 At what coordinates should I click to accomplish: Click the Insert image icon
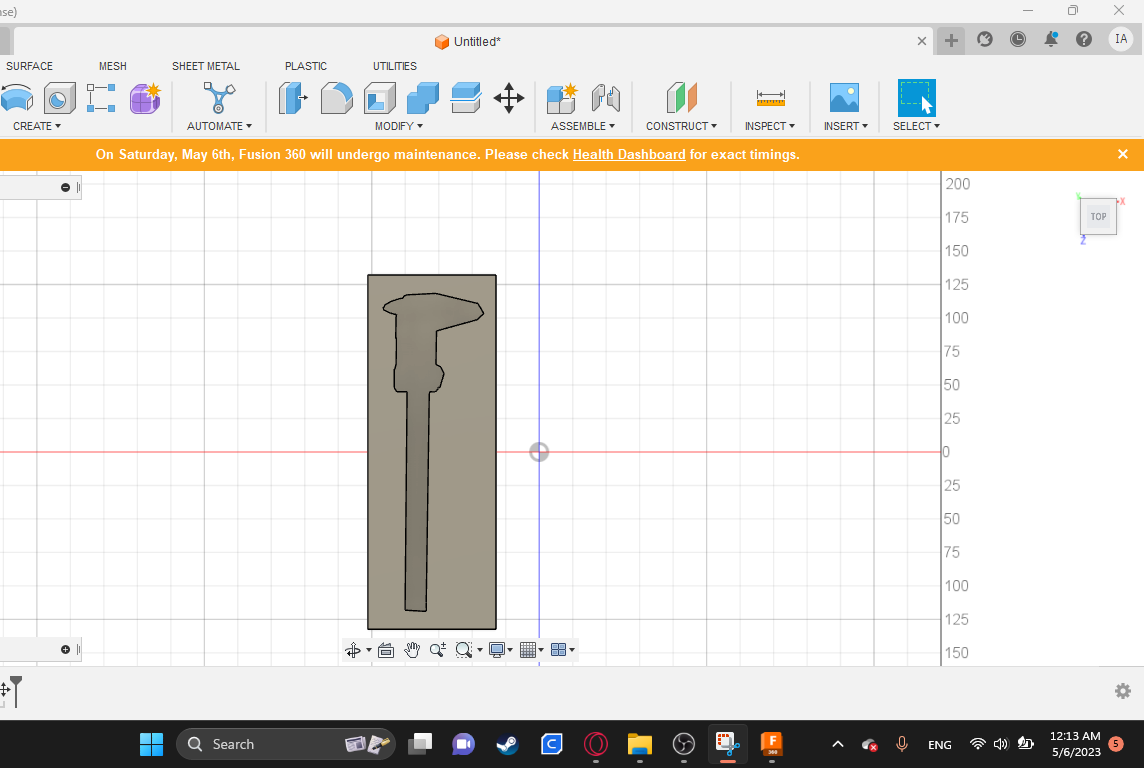click(x=844, y=98)
